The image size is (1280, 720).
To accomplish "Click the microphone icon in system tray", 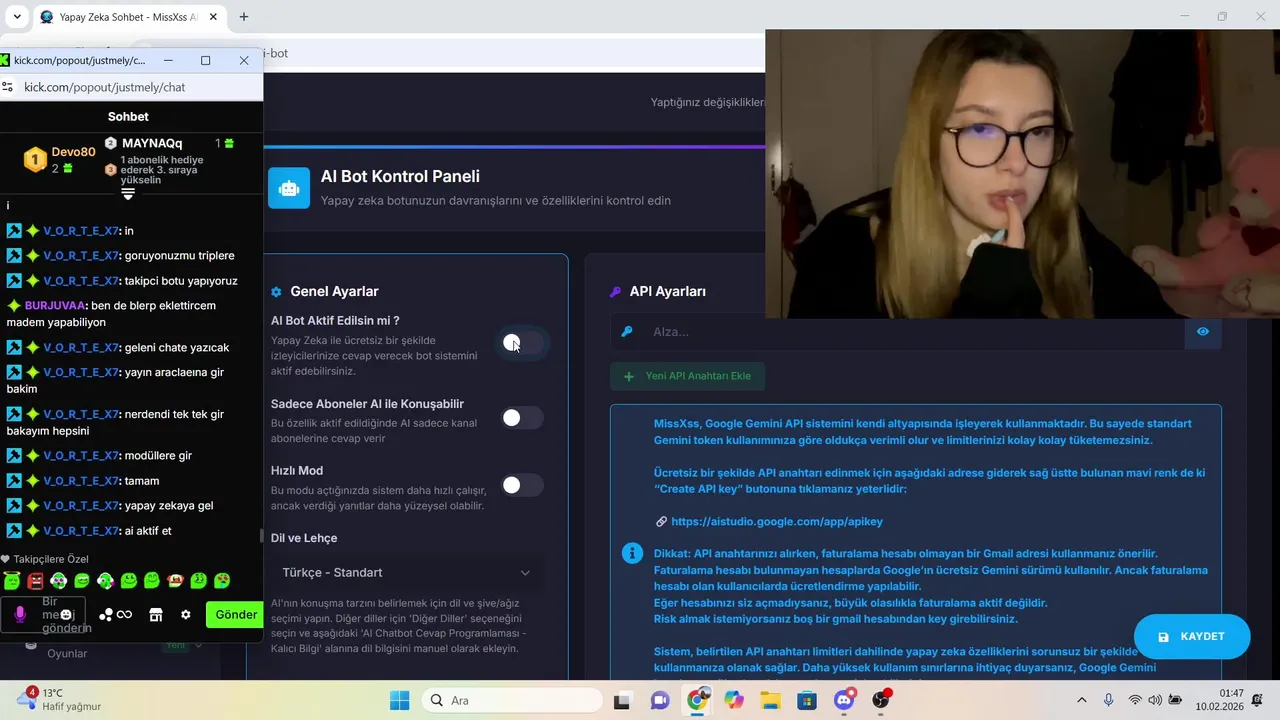I will pos(1108,700).
